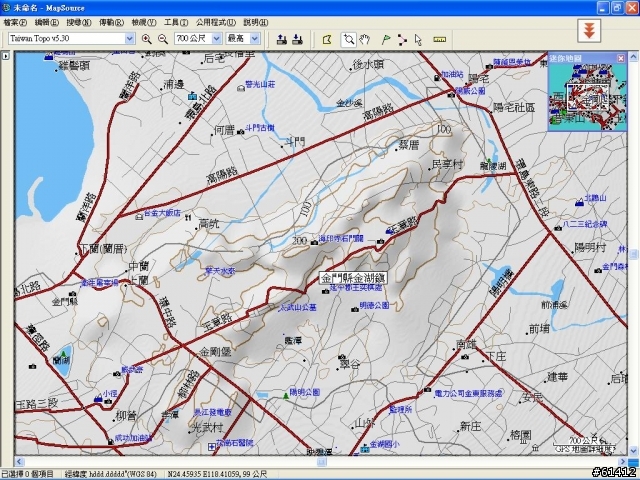Select the Distance measure ruler tool
This screenshot has width=640, height=480.
coord(440,40)
